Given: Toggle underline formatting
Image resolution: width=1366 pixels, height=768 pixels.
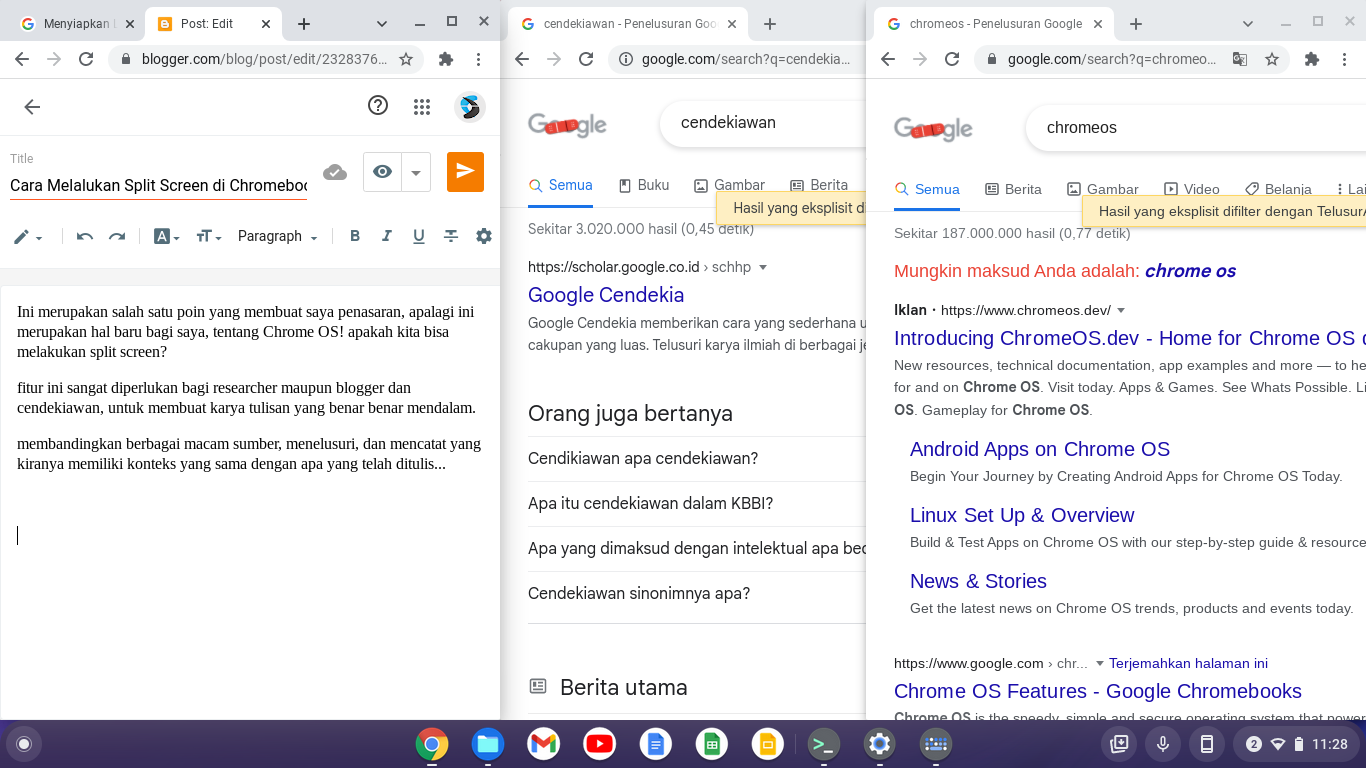Looking at the screenshot, I should coord(419,237).
